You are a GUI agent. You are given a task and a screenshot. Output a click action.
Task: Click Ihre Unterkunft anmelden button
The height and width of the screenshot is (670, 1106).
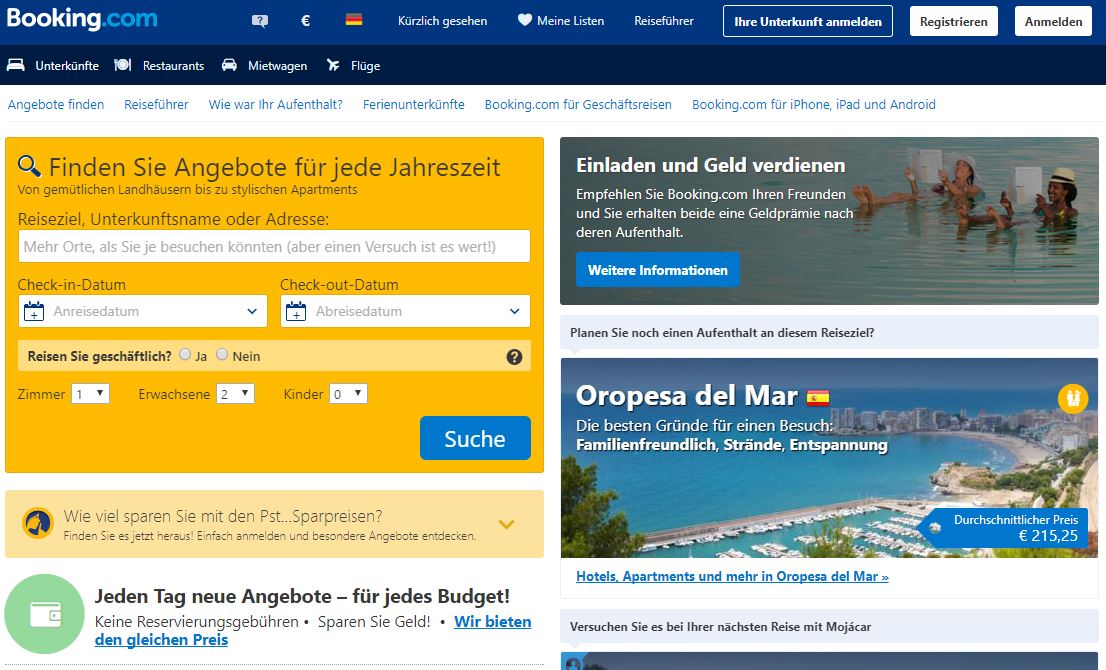tap(808, 21)
